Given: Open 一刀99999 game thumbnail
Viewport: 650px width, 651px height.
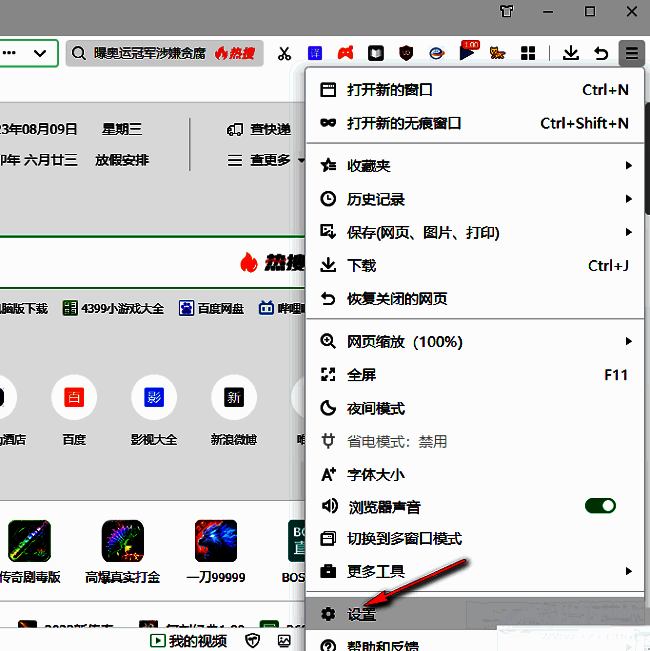Looking at the screenshot, I should (x=216, y=541).
